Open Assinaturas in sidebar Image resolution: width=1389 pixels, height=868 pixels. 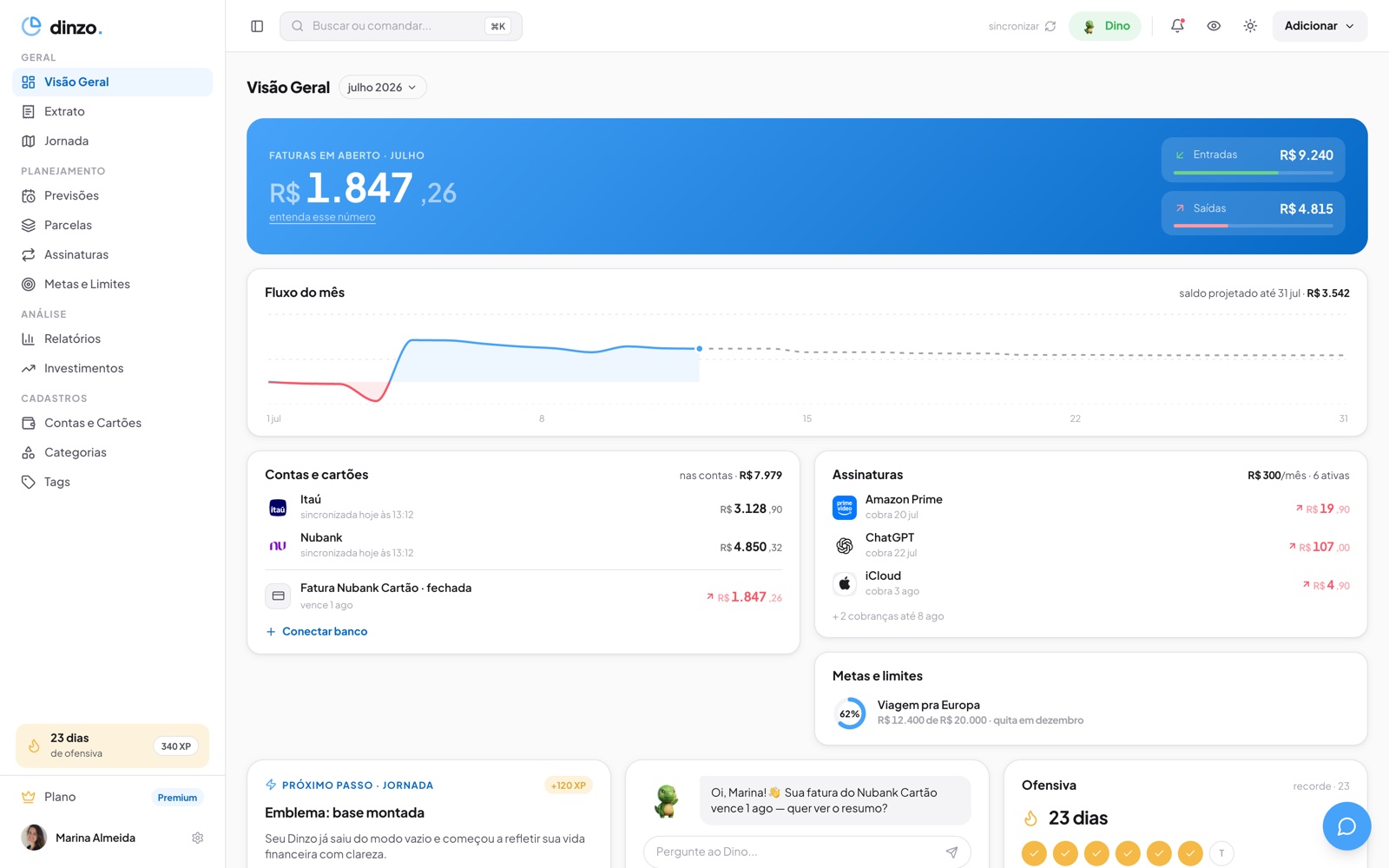(x=113, y=254)
